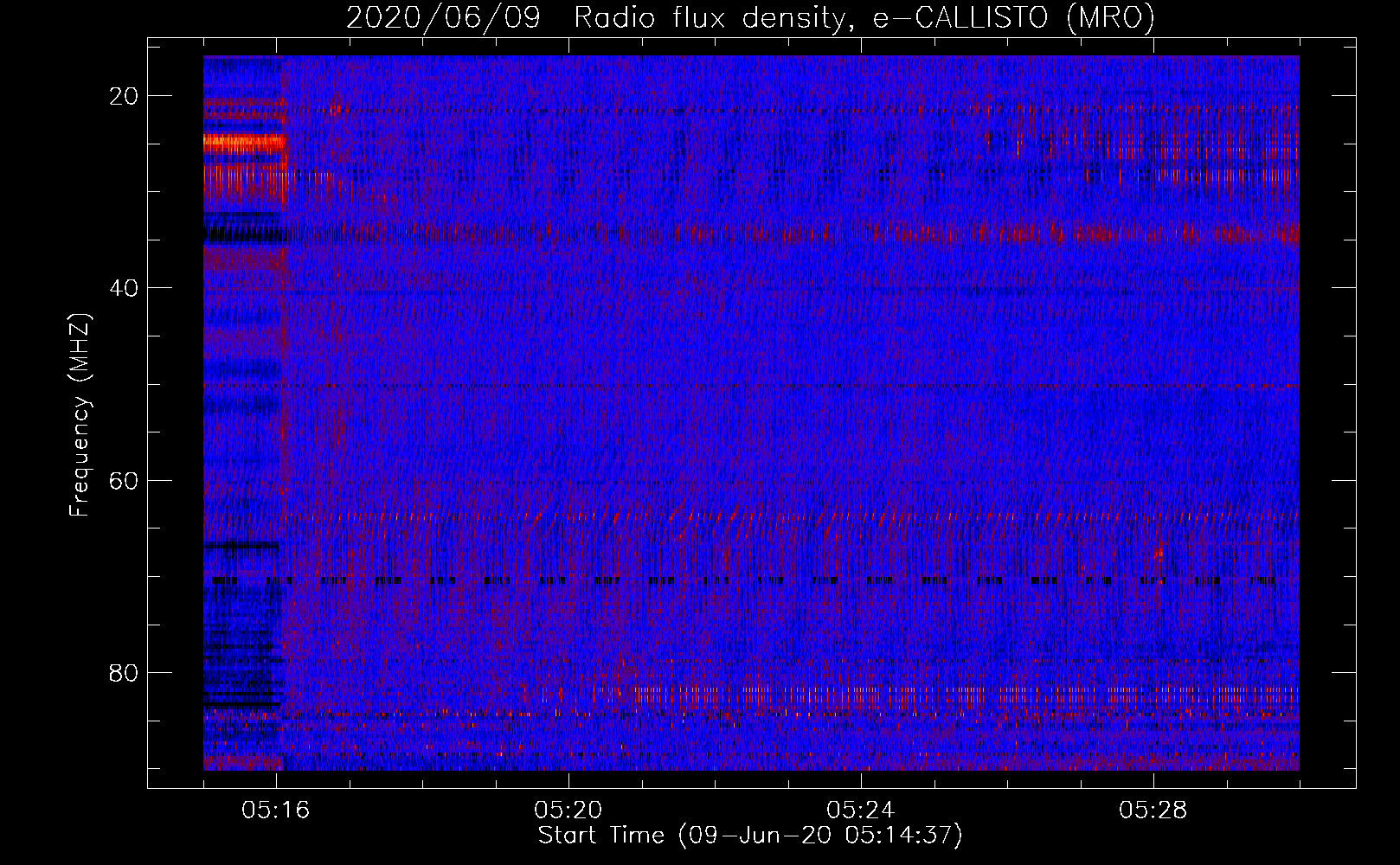
Task: Click the 05:20 time tick label
Action: 568,811
